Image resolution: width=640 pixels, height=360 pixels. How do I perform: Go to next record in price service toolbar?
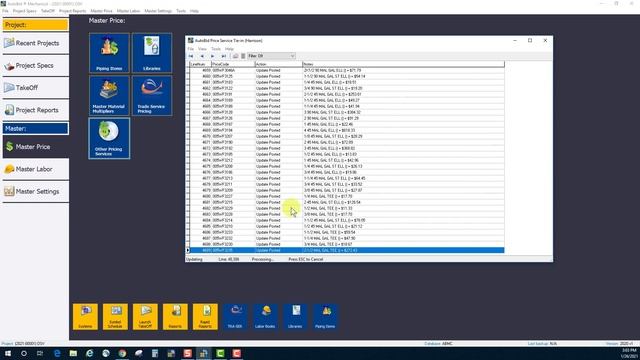(212, 56)
